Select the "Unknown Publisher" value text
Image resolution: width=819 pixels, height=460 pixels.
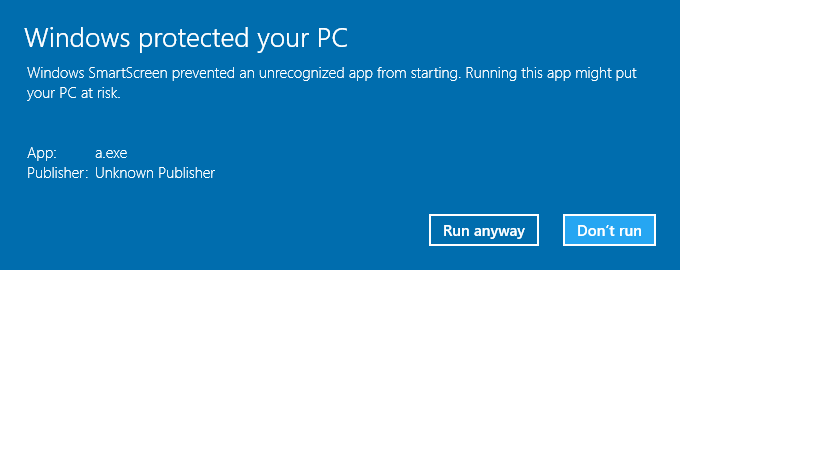click(155, 173)
